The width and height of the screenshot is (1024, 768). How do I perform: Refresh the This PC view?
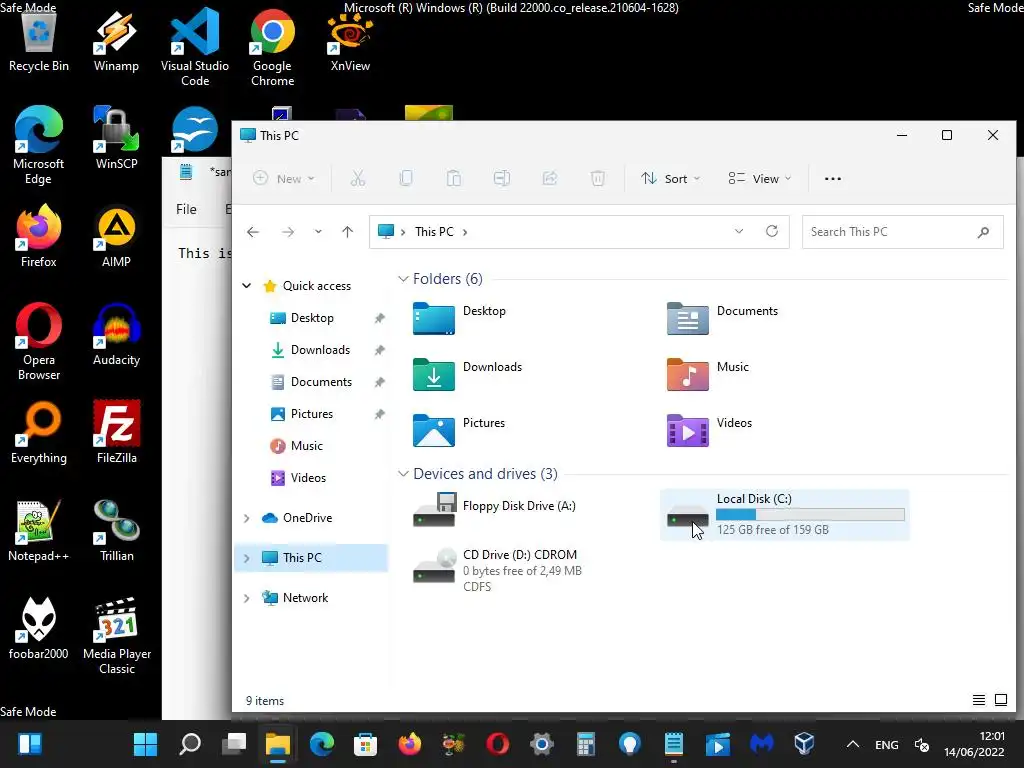(x=772, y=231)
